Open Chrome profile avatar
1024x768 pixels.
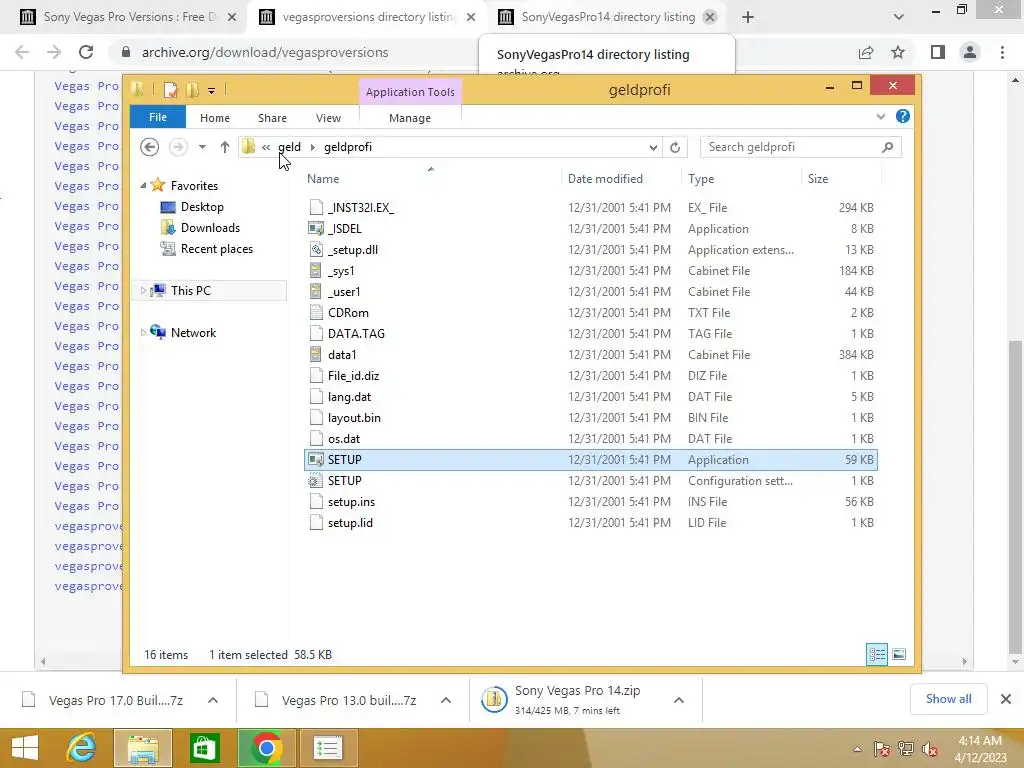pyautogui.click(x=970, y=52)
